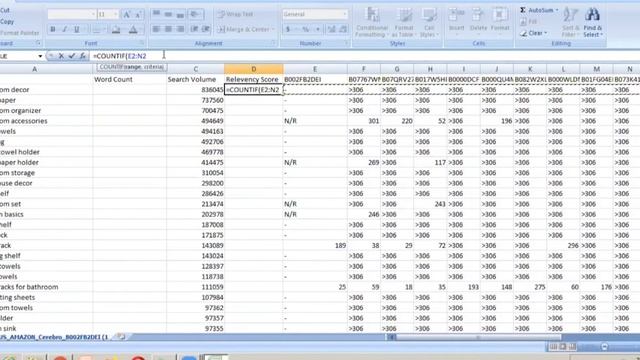Viewport: 640px width, 360px height.
Task: Open Clipboard group dialog launcher
Action: [x=39, y=43]
